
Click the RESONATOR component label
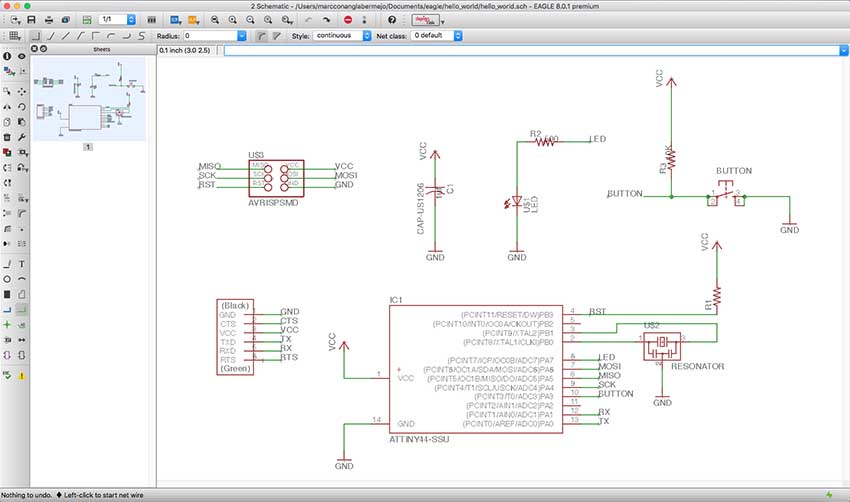click(x=697, y=366)
